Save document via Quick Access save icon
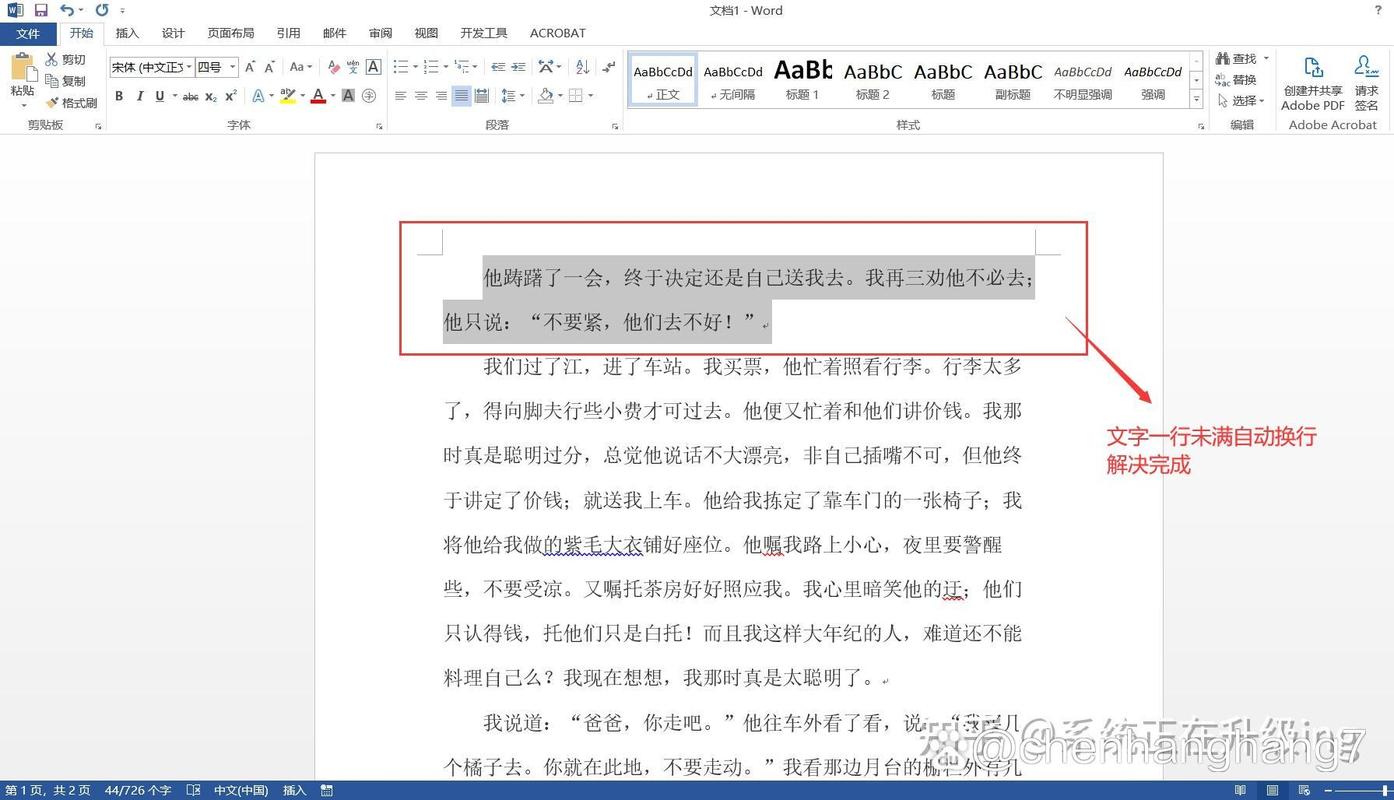The height and width of the screenshot is (800, 1394). [40, 10]
